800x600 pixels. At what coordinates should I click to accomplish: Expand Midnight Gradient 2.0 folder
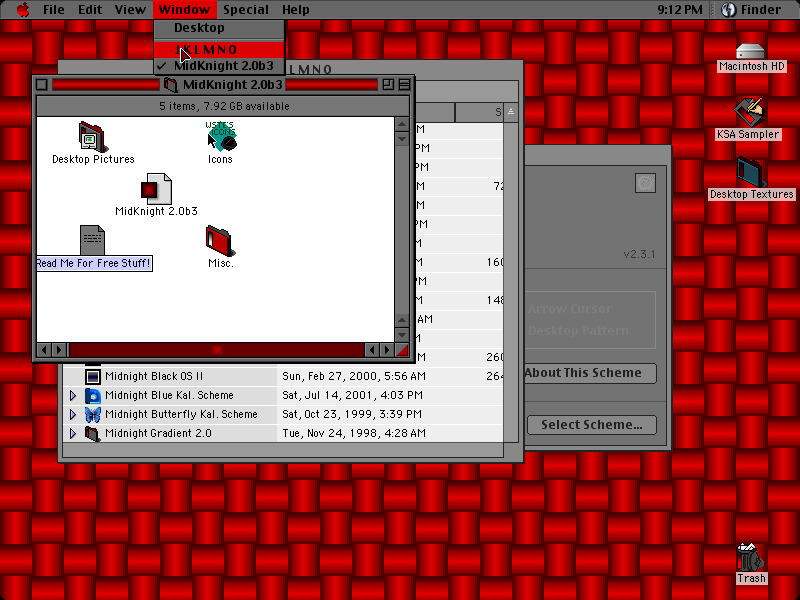point(73,433)
